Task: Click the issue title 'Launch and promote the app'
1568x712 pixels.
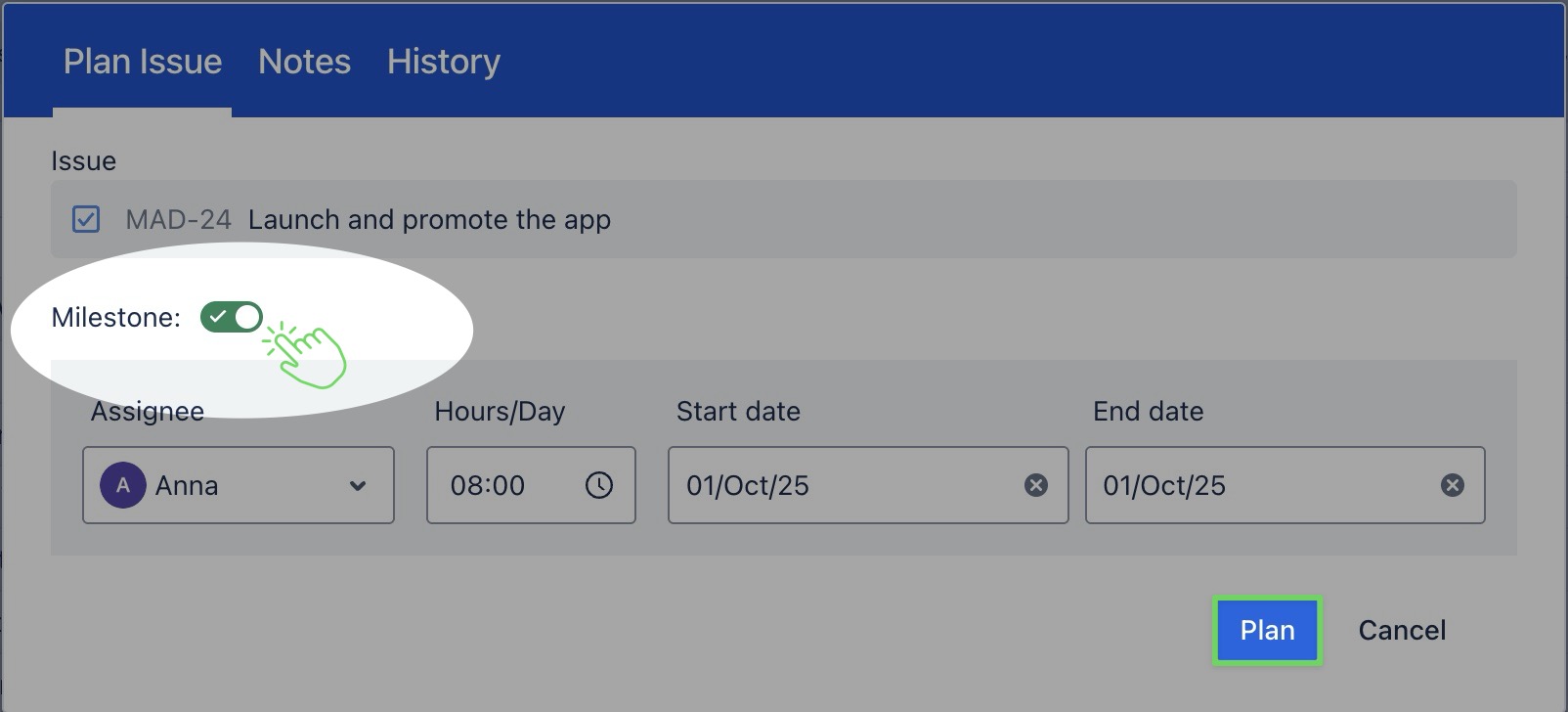Action: click(x=429, y=219)
